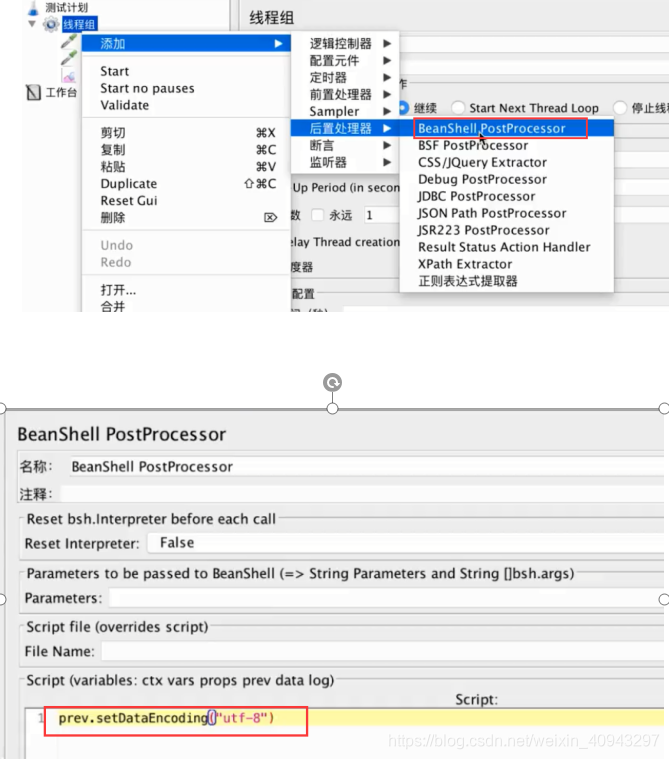
Task: Click the workbench icon in tree
Action: [x=33, y=92]
